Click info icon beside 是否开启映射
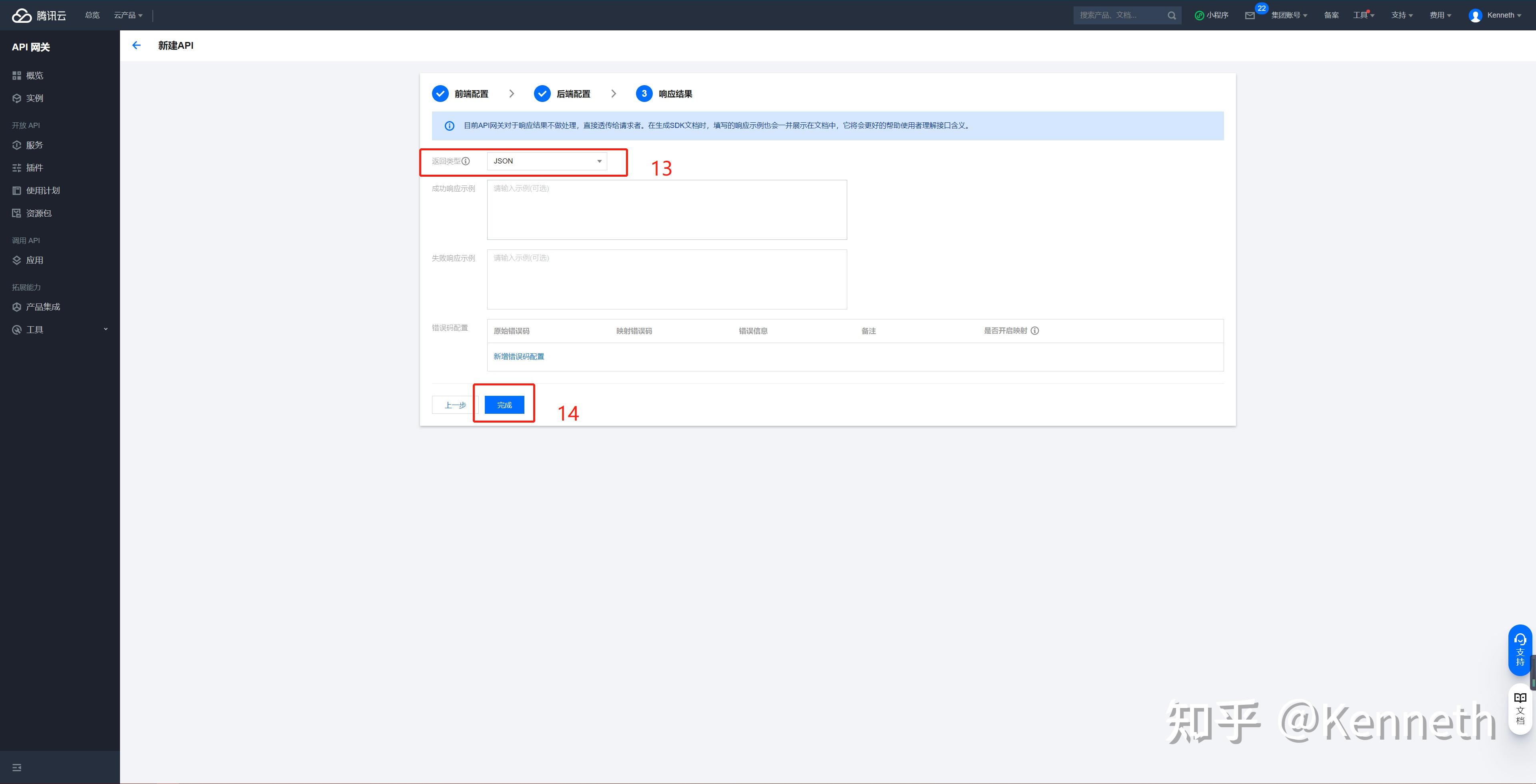The width and height of the screenshot is (1536, 784). coord(1034,331)
